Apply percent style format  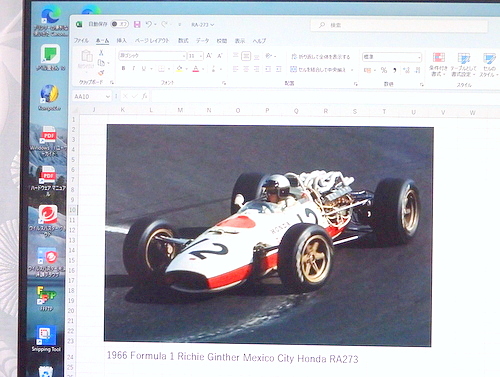(384, 70)
